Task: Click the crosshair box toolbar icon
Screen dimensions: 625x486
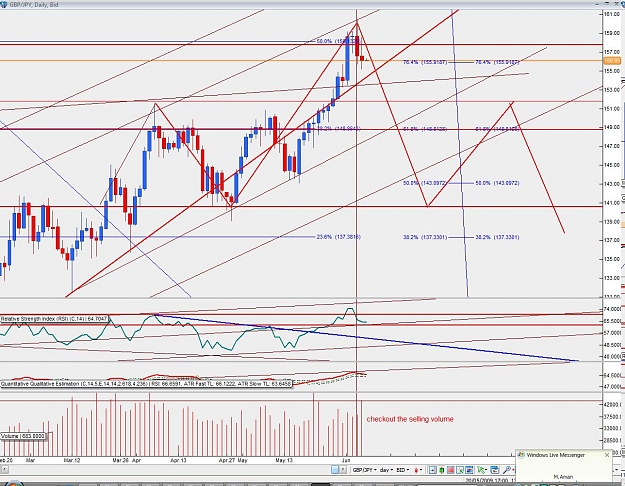Action: [432, 470]
